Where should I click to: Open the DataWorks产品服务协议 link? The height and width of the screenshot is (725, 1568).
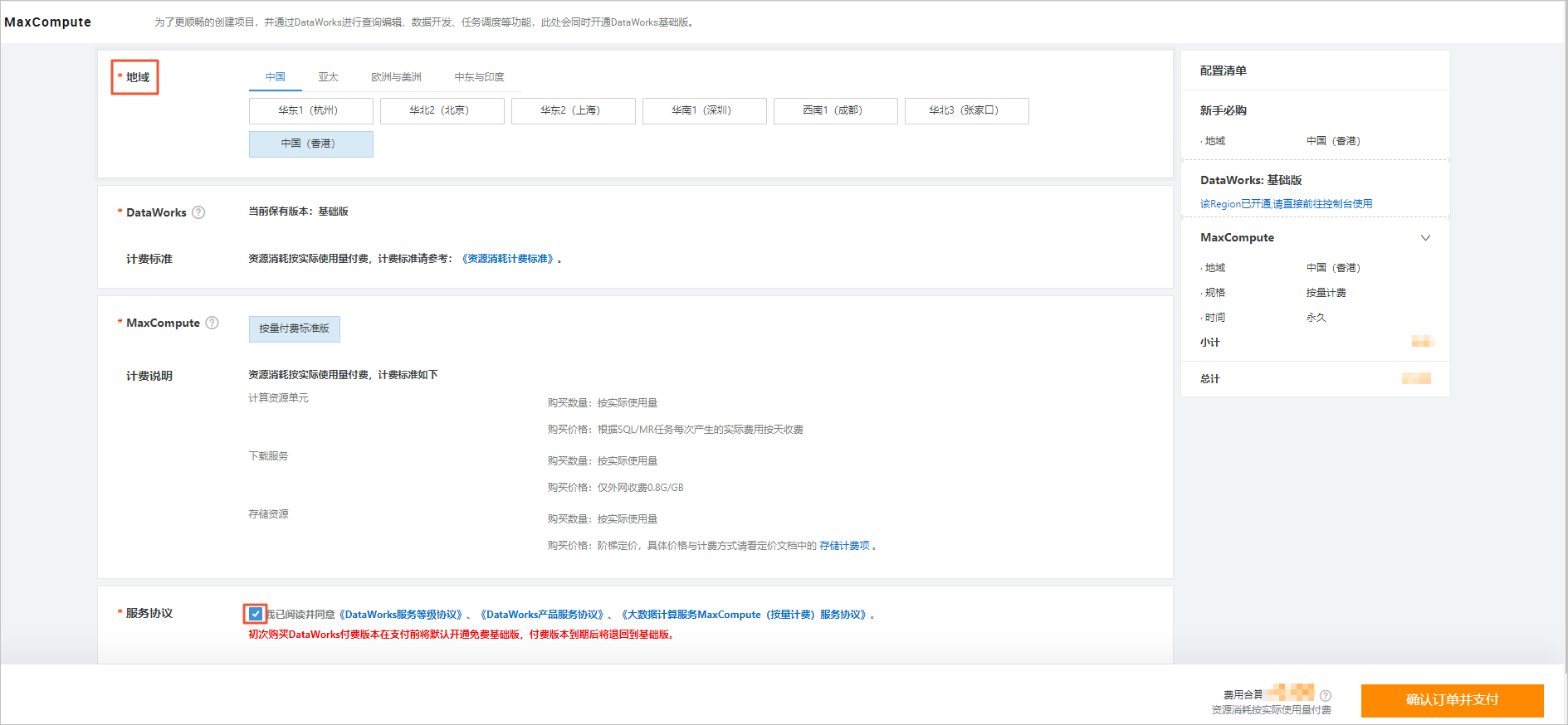tap(542, 615)
